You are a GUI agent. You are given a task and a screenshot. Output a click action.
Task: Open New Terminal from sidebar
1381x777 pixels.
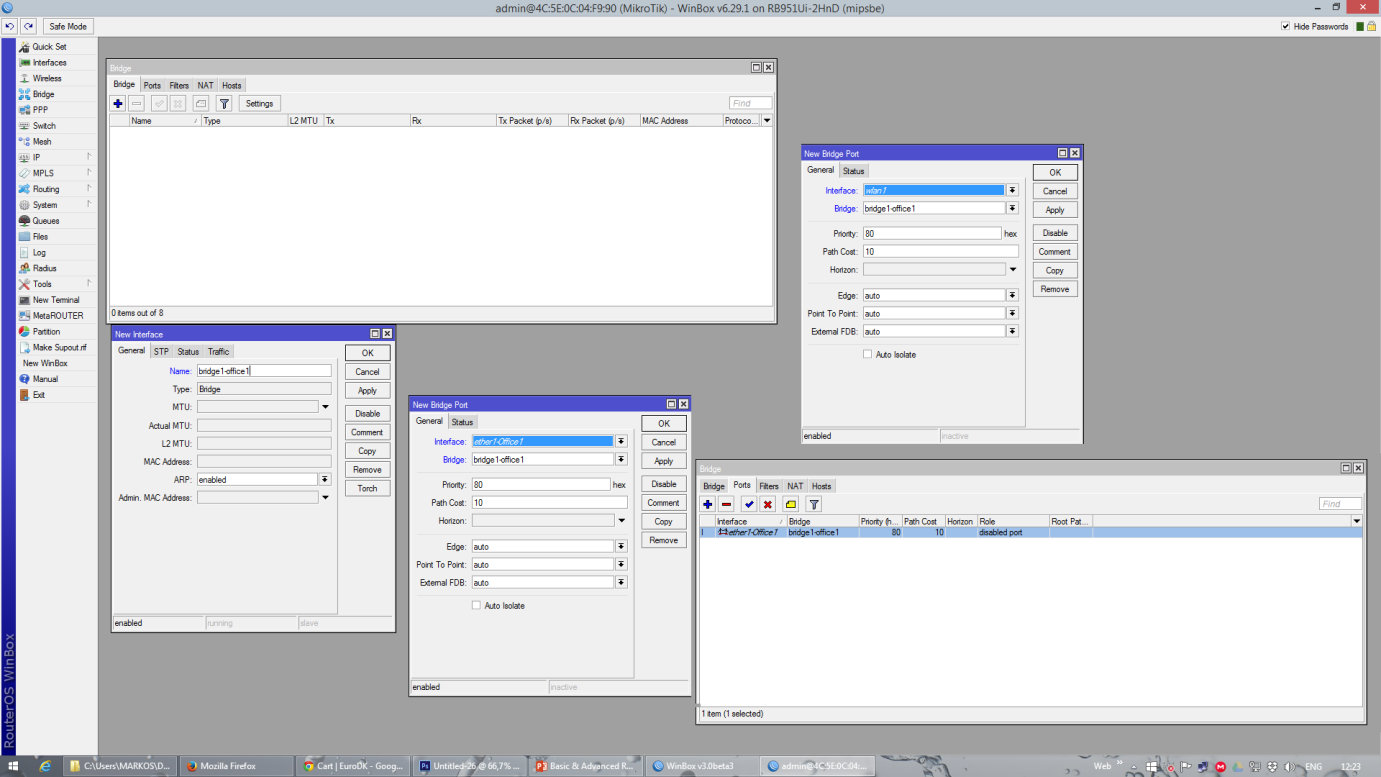point(55,300)
